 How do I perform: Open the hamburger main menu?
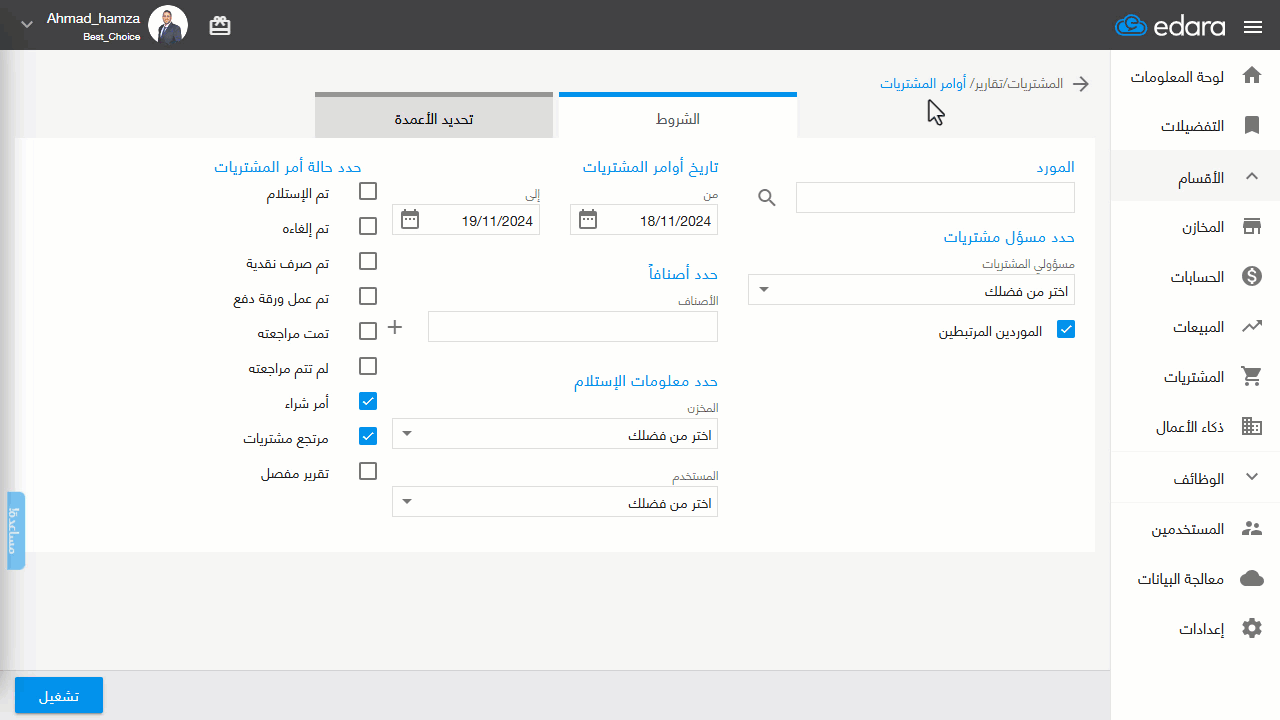tap(1253, 27)
